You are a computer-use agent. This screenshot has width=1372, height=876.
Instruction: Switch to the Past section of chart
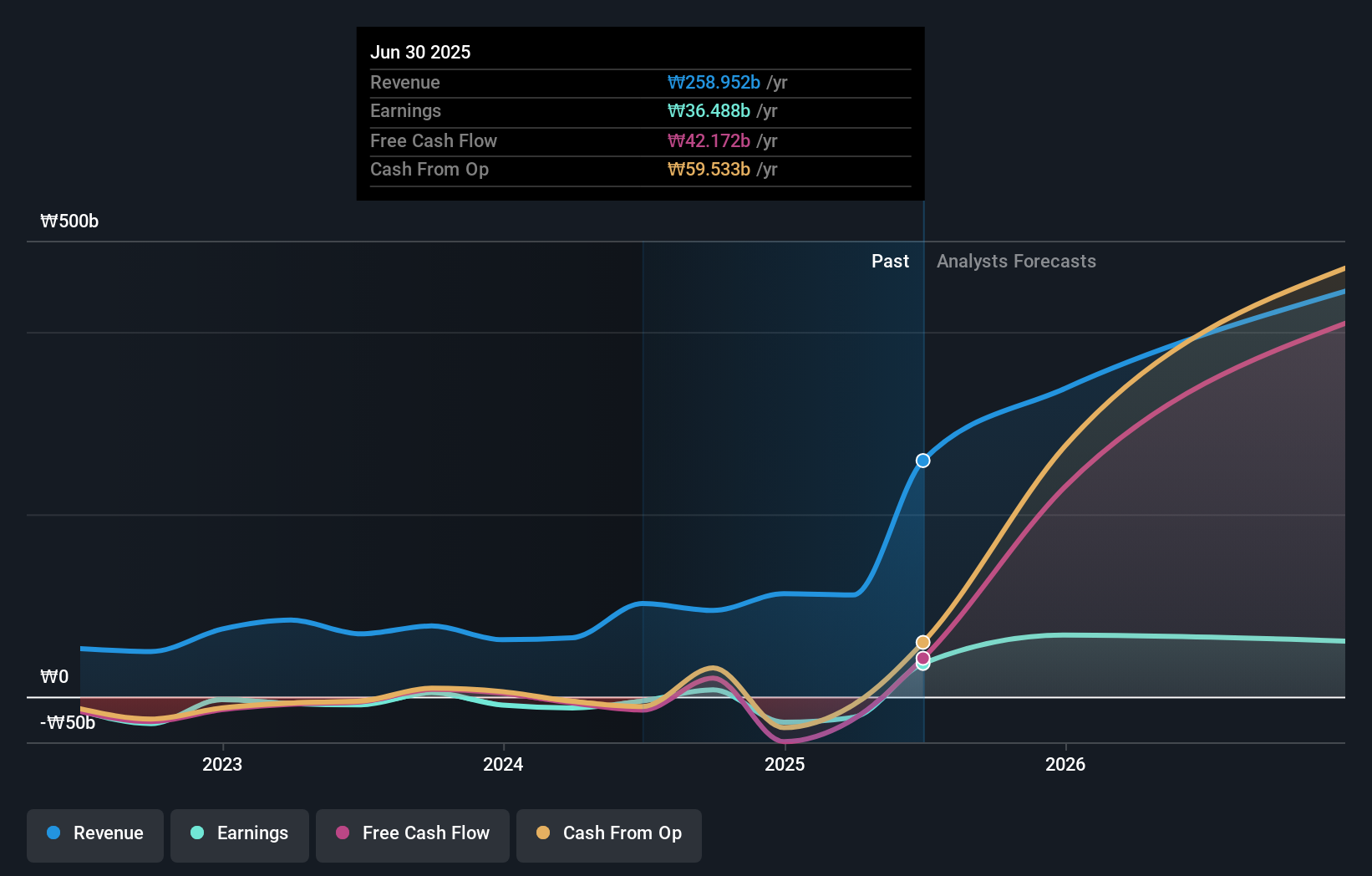pos(890,261)
